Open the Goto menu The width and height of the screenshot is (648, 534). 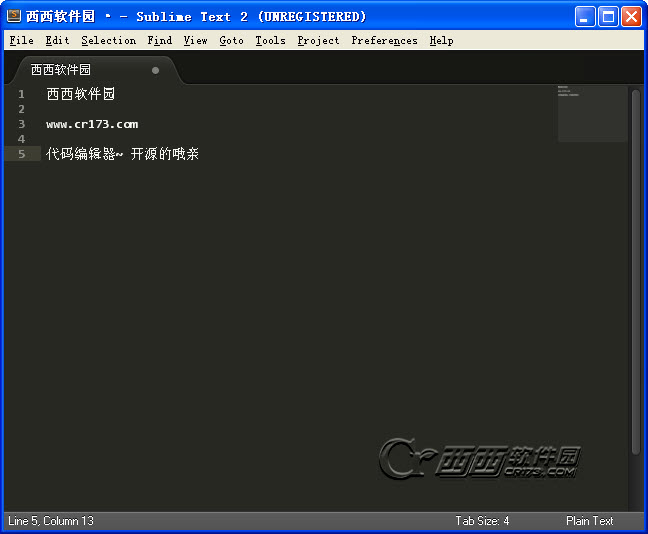(x=231, y=41)
